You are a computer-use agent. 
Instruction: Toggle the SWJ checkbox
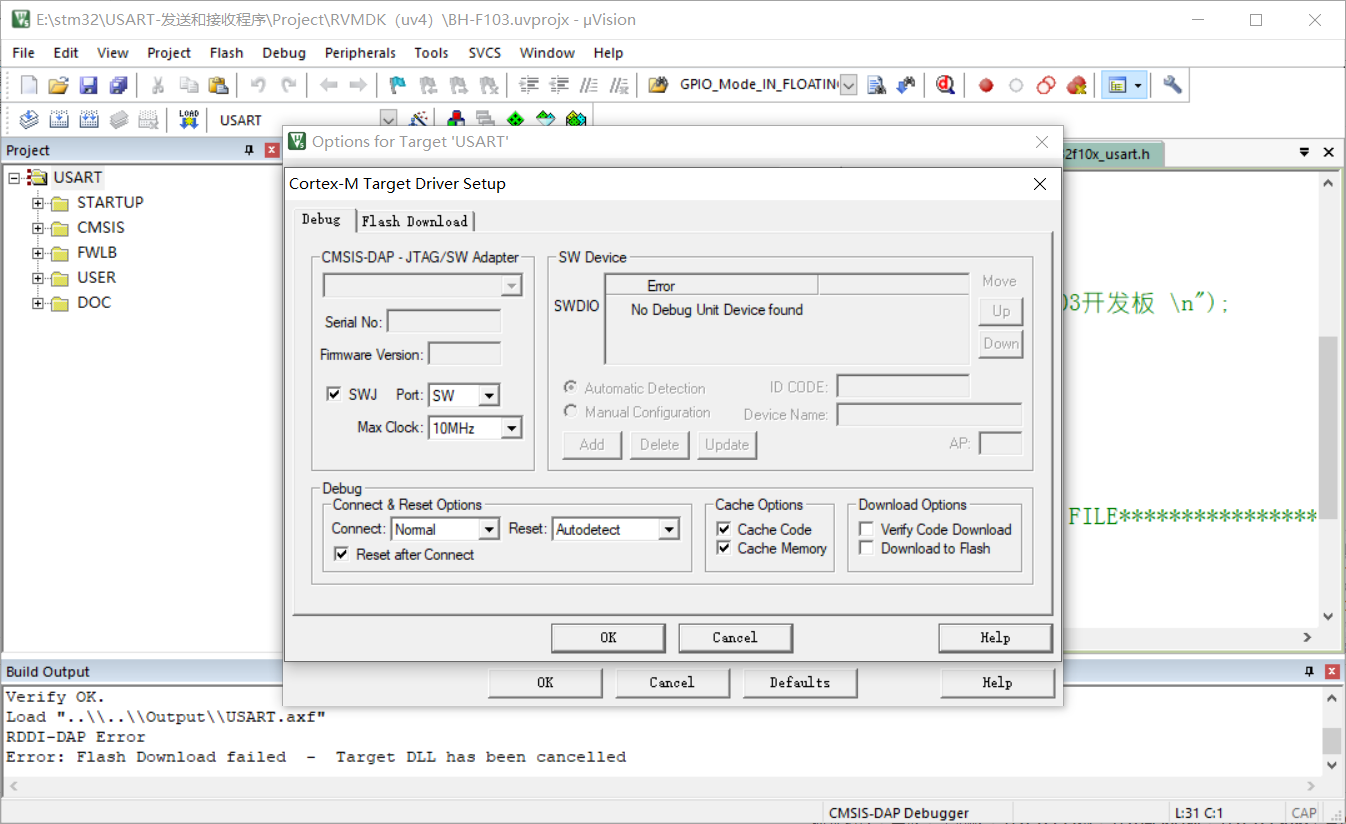[334, 394]
